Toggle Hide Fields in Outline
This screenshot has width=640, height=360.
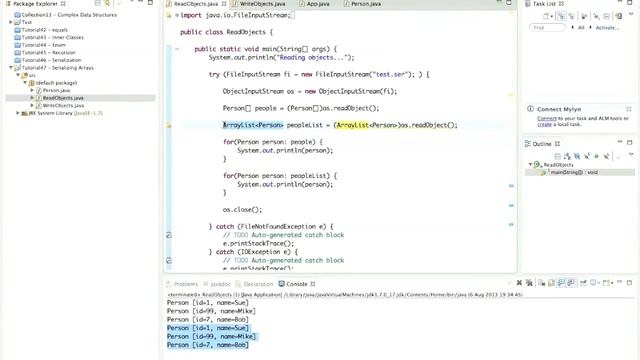pyautogui.click(x=577, y=156)
